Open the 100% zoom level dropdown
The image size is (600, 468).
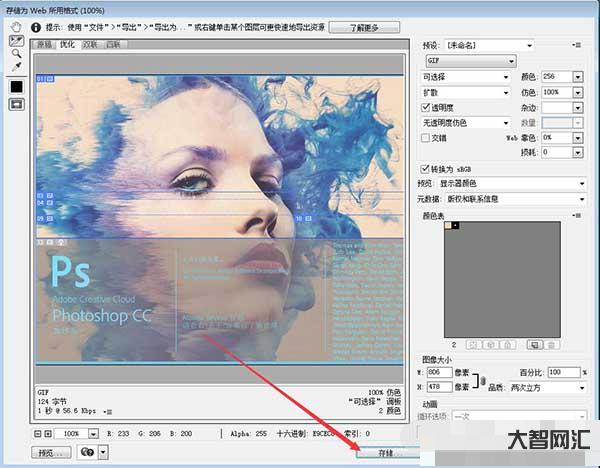pos(93,434)
